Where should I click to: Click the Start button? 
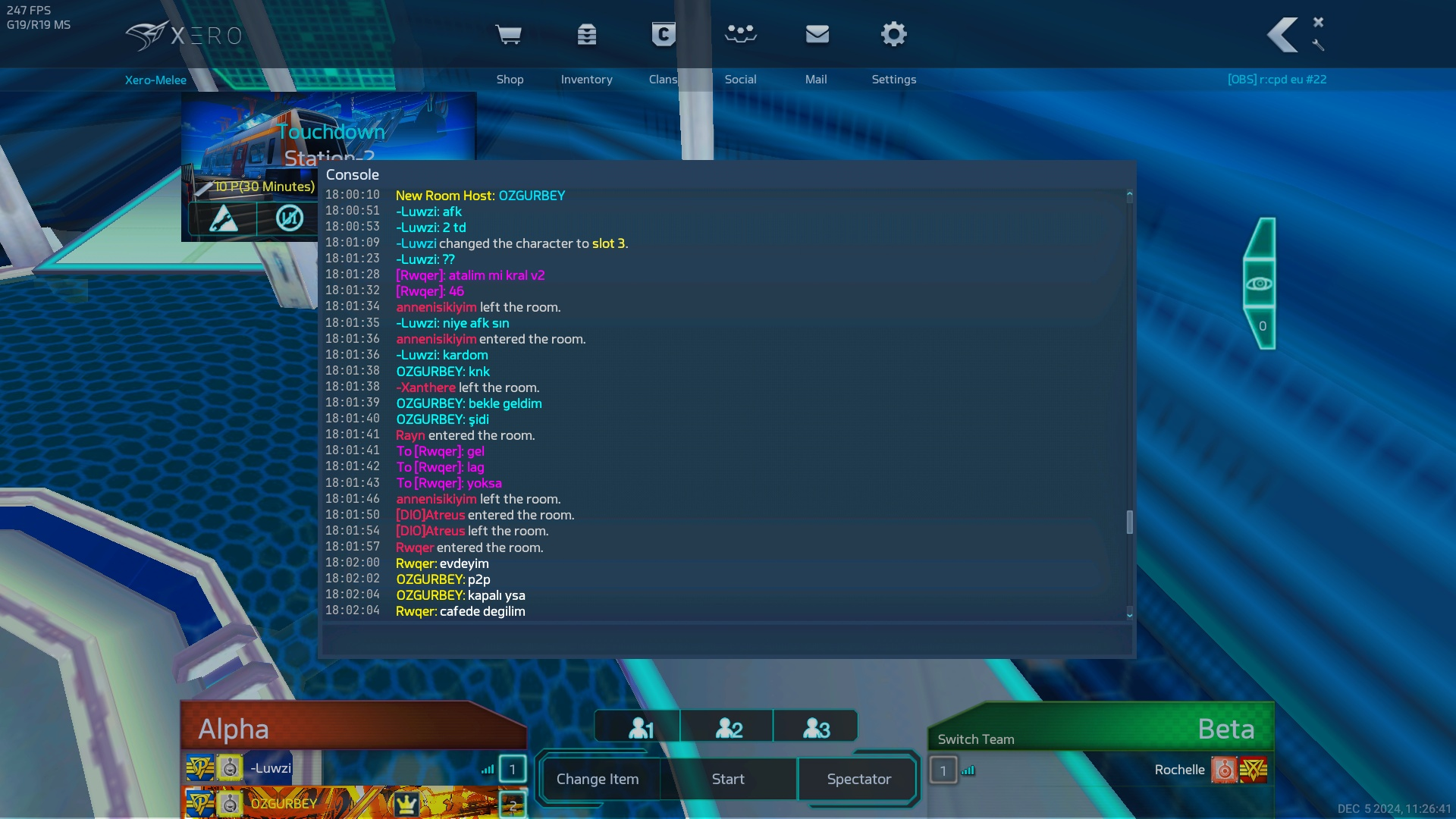point(727,779)
